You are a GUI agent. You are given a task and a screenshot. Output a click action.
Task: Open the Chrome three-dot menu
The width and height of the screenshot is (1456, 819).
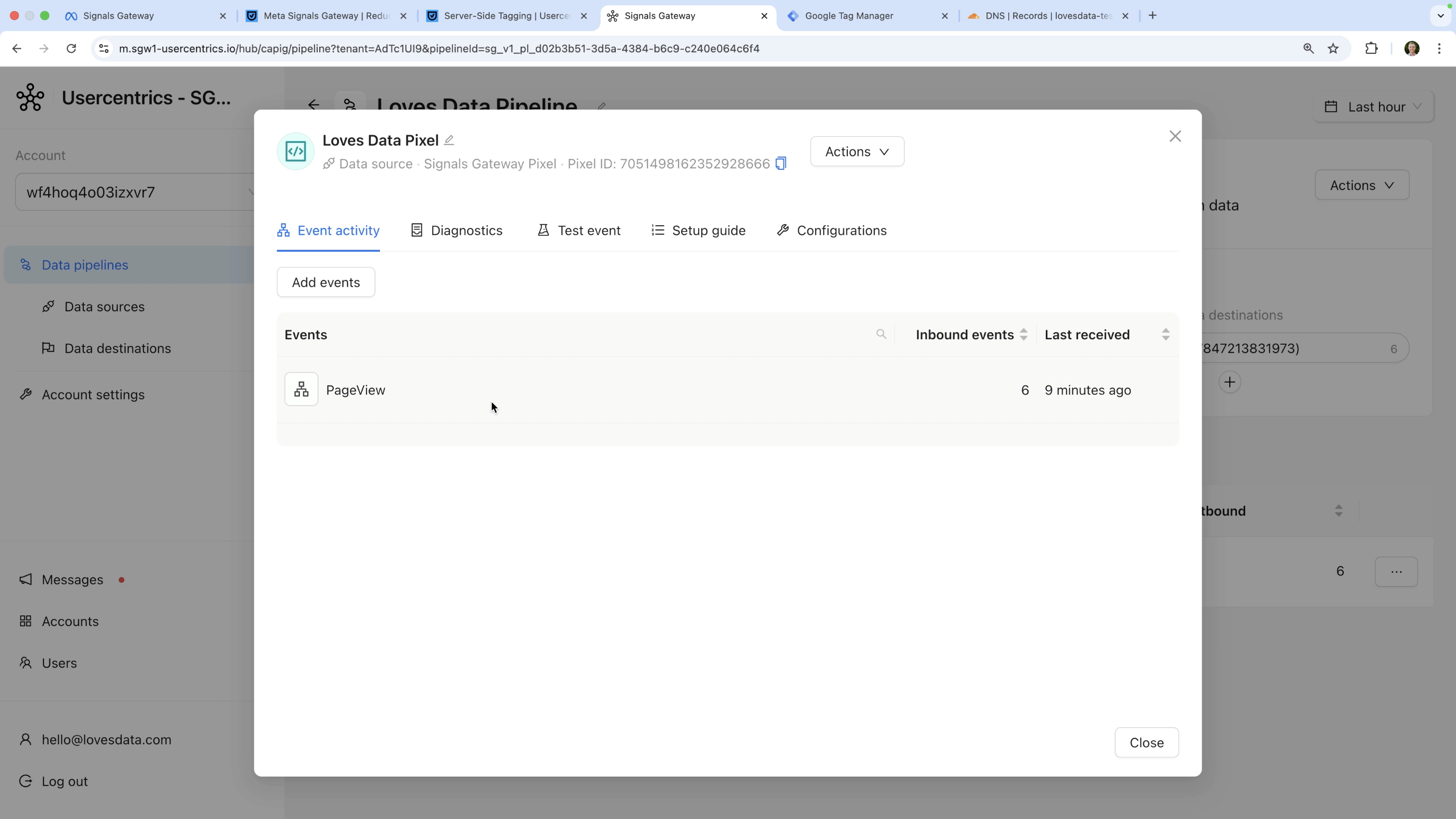point(1439,49)
